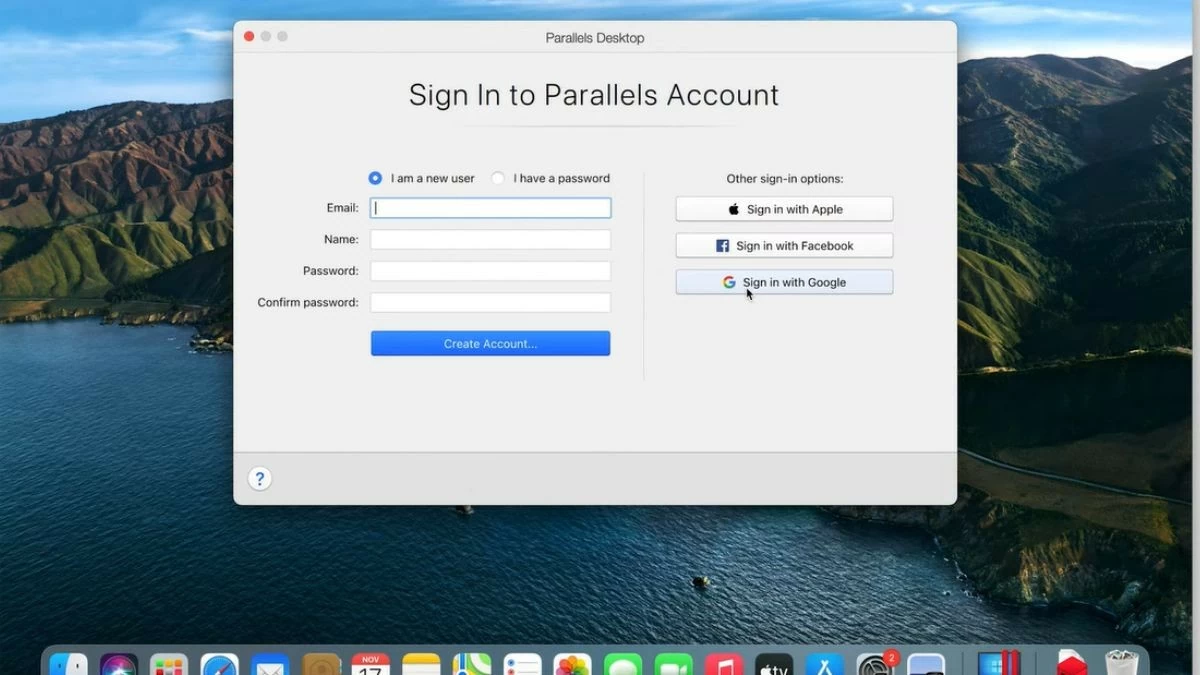Viewport: 1200px width, 675px height.
Task: Select the "I am a new user" option
Action: click(375, 178)
